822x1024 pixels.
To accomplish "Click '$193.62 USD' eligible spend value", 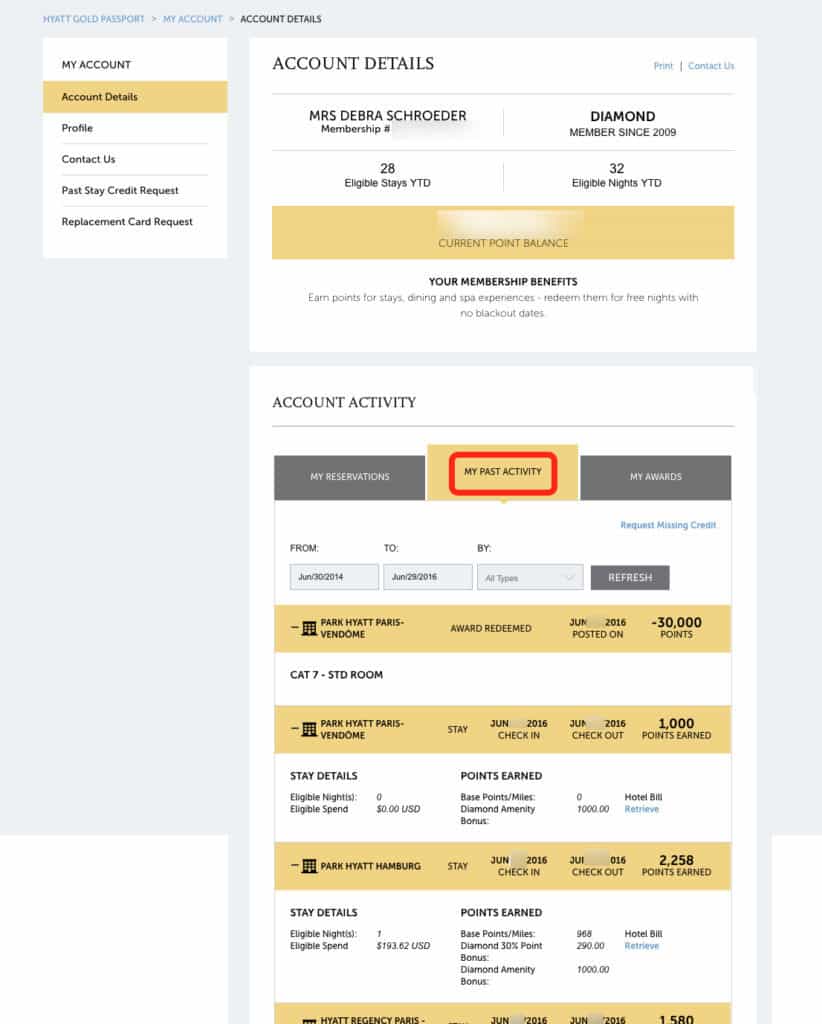I will pos(403,946).
